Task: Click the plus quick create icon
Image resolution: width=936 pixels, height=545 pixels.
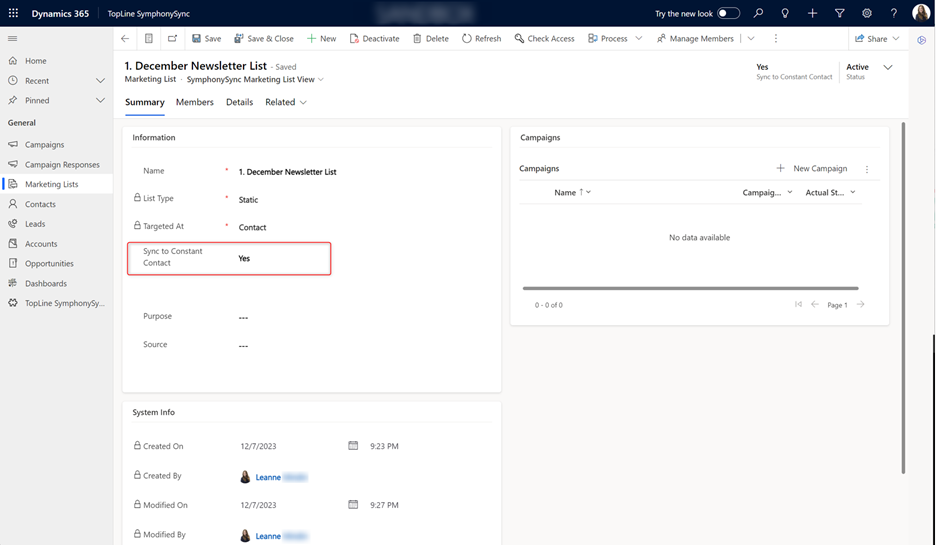Action: click(x=812, y=13)
